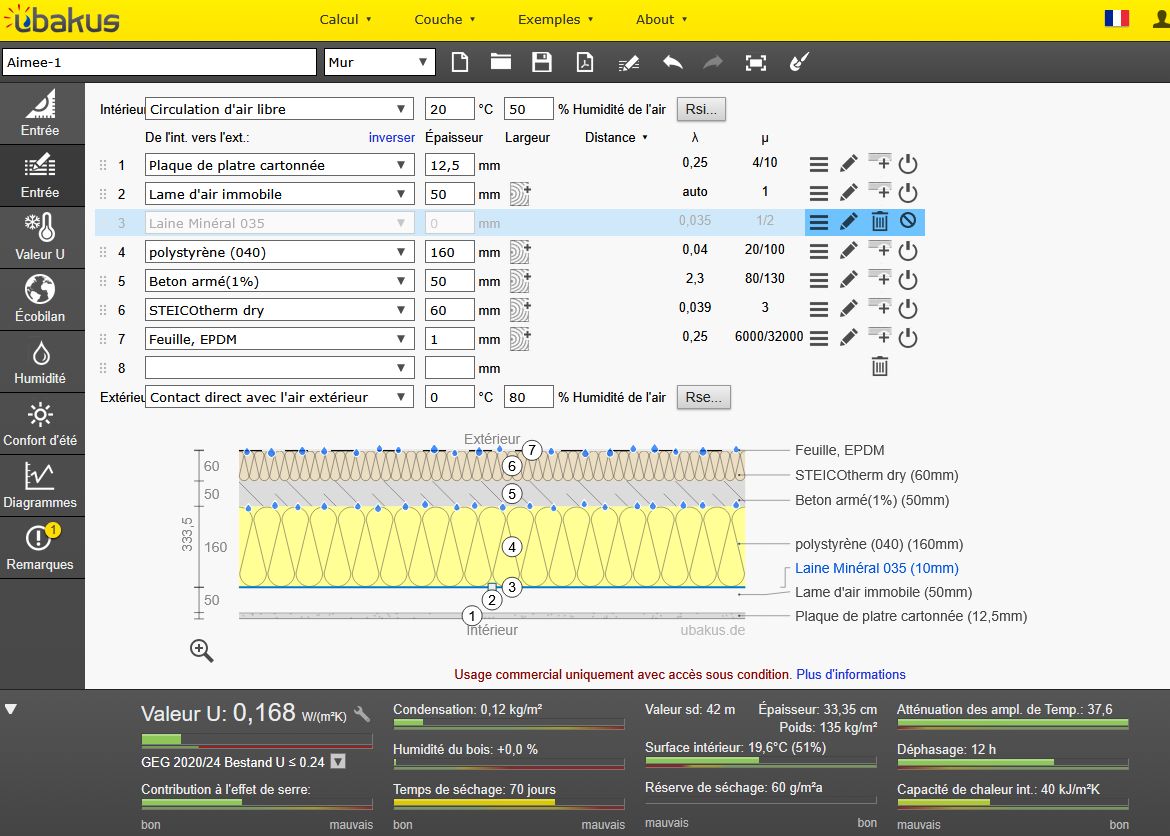Viewport: 1170px width, 836px height.
Task: Delete the Laine Minéral 035 layer
Action: (x=879, y=222)
